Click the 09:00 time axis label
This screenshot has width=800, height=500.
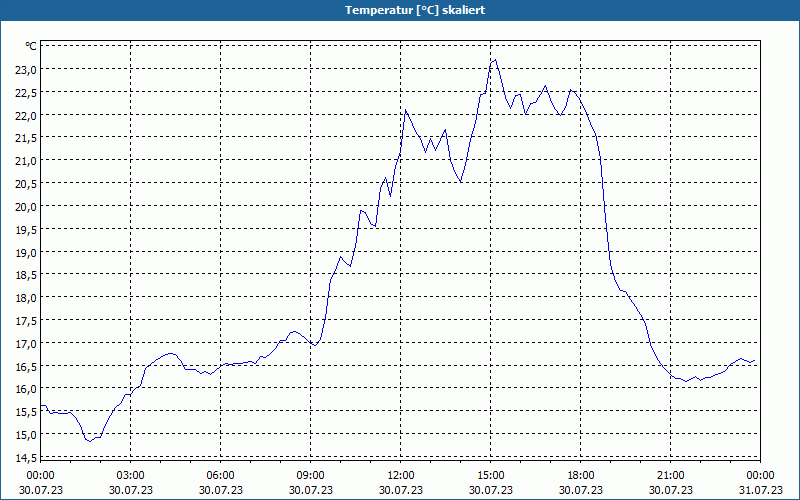311,476
